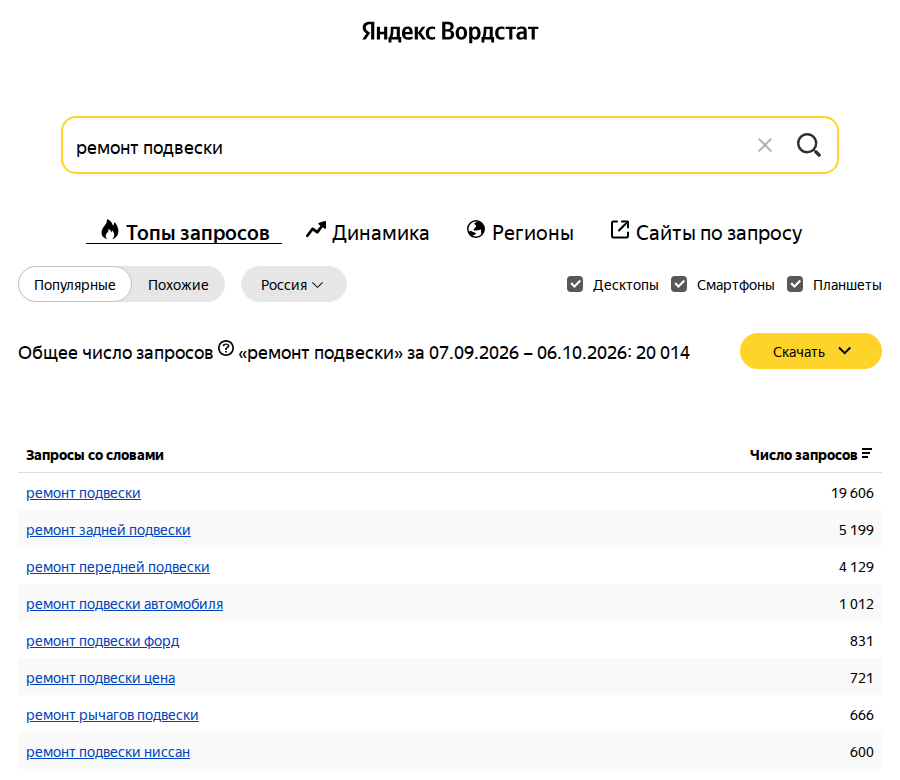The width and height of the screenshot is (900, 780).
Task: Disable the Планшеты checkbox
Action: click(x=795, y=284)
